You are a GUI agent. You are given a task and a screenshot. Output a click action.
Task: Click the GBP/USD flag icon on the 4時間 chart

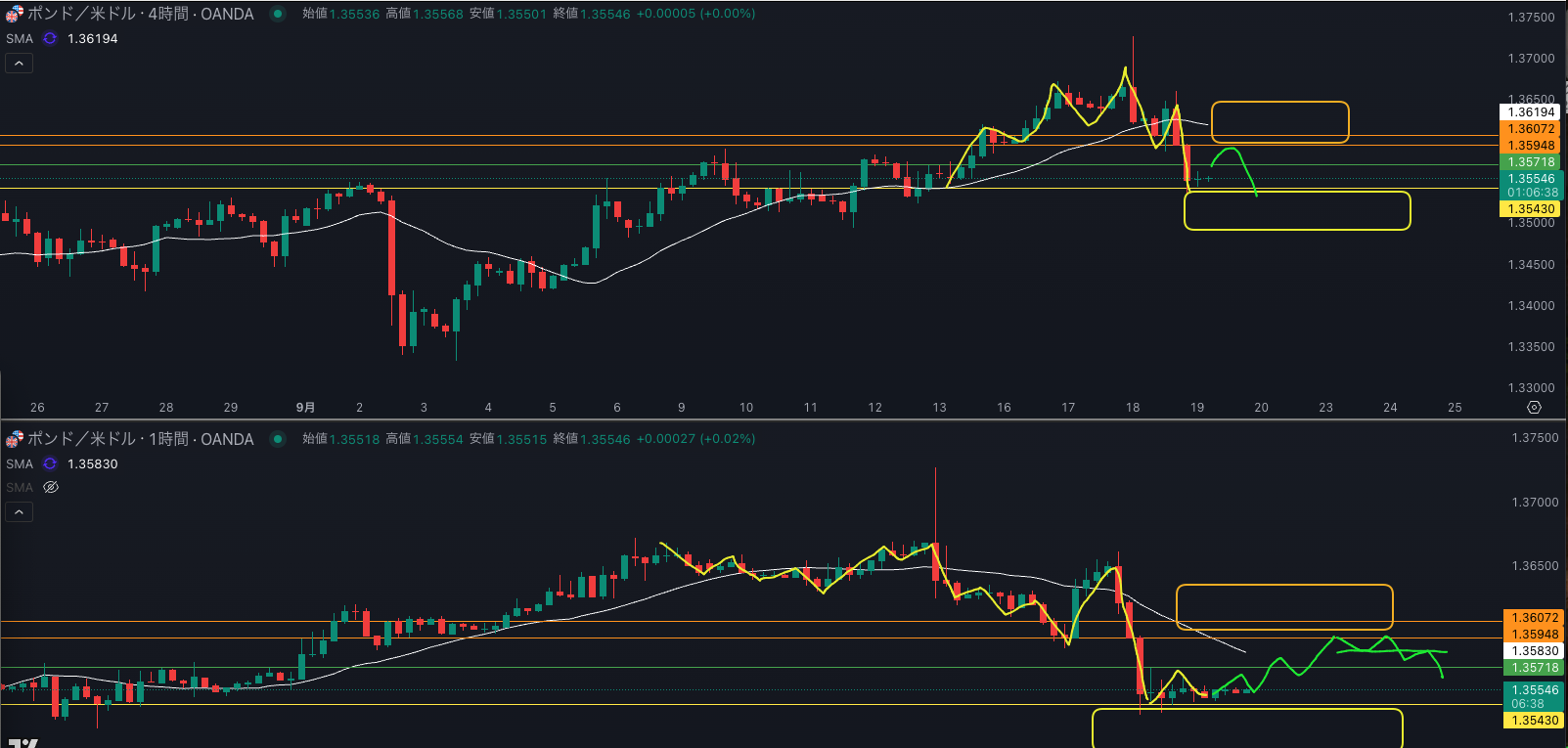point(14,14)
